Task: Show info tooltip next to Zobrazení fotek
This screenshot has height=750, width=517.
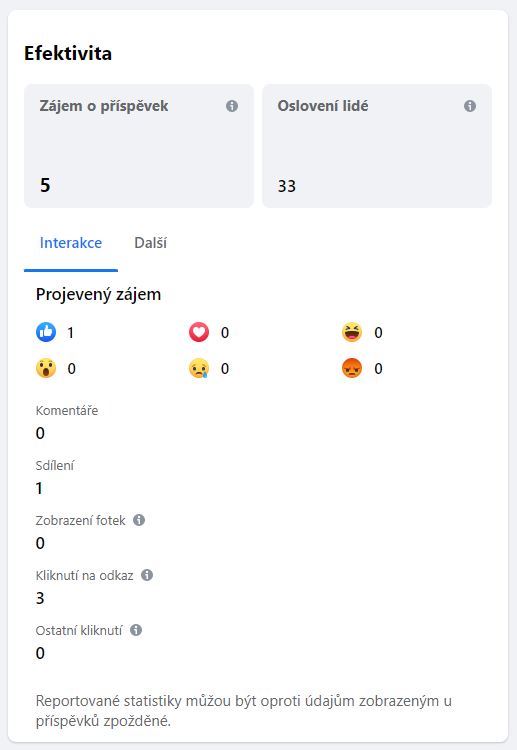Action: click(139, 520)
